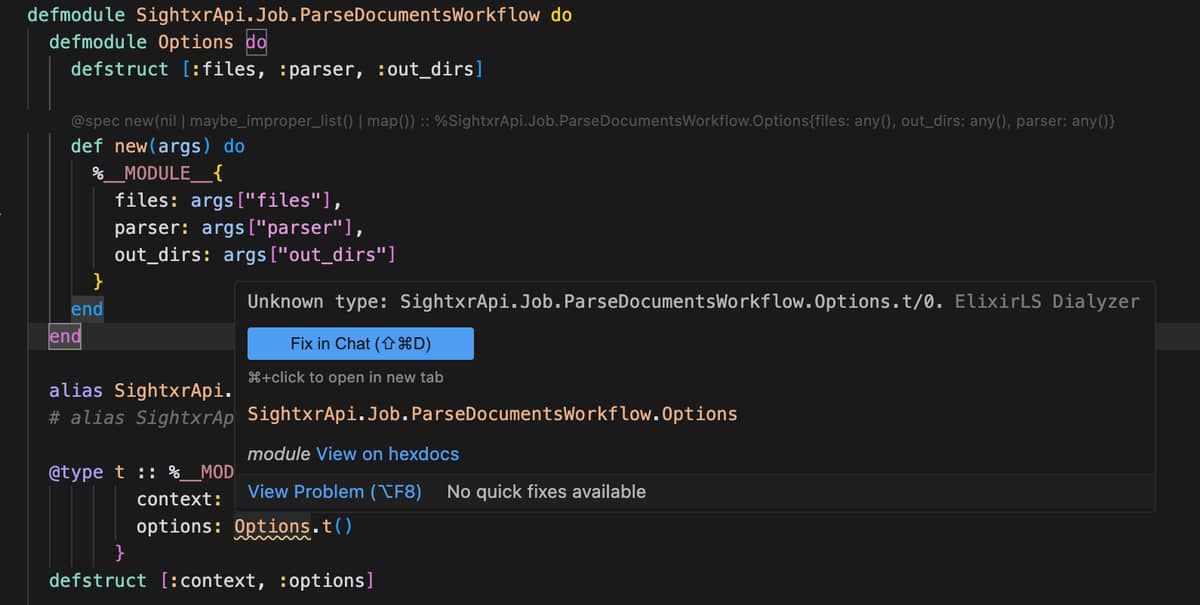Click the highlighted 'end' keyword closing Options module
Image resolution: width=1200 pixels, height=605 pixels.
[x=65, y=336]
